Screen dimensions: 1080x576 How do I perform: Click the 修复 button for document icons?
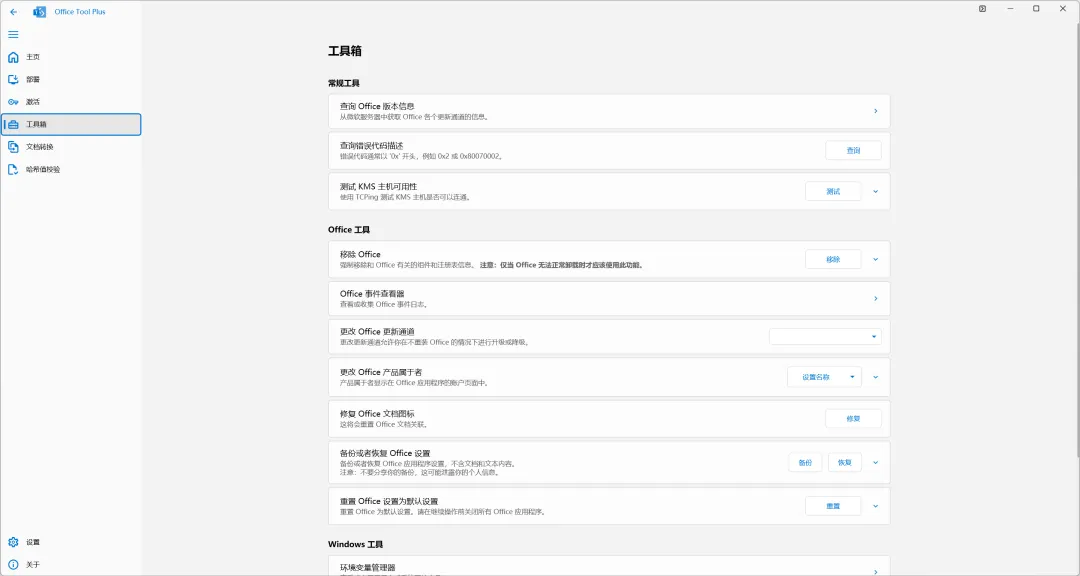pos(853,418)
